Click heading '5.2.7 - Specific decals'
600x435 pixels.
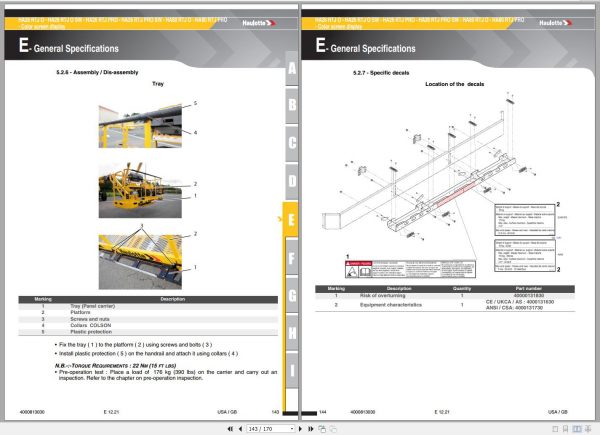[x=381, y=73]
